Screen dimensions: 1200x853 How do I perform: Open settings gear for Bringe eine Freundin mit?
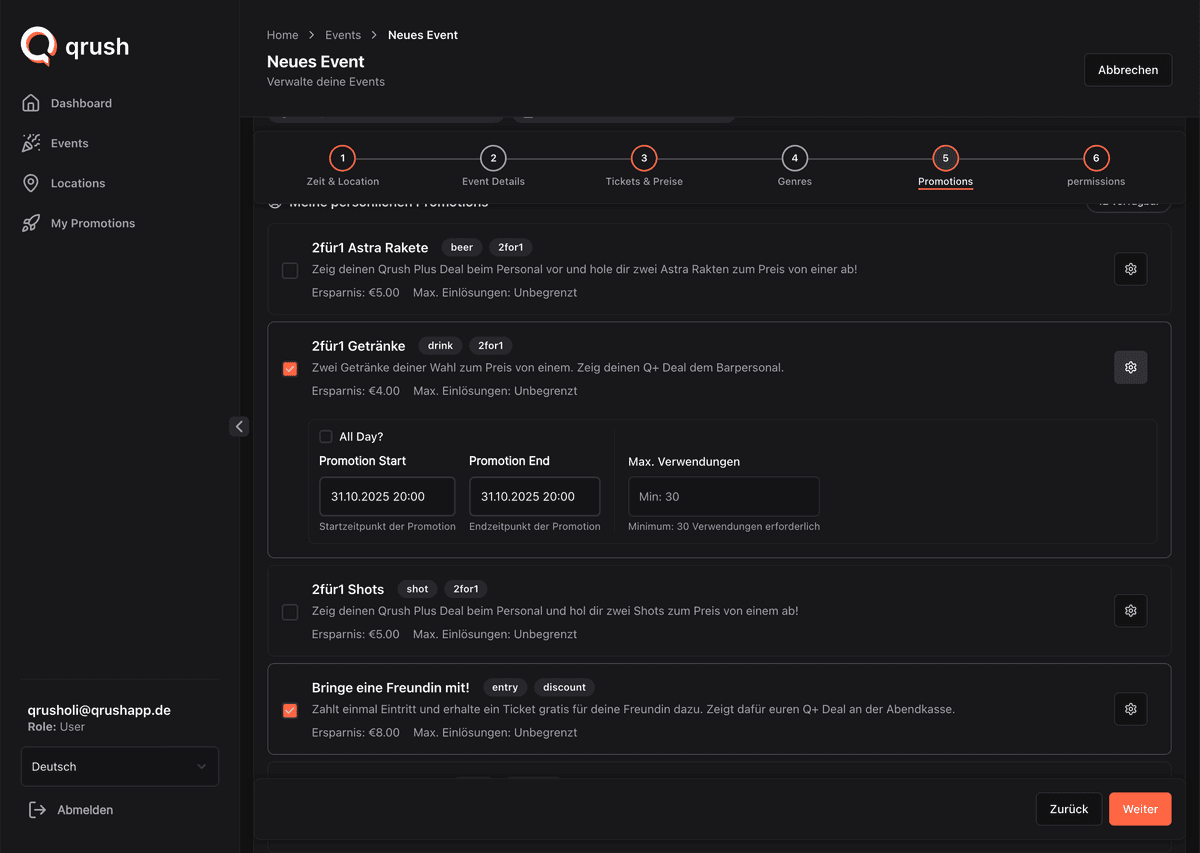[1131, 709]
